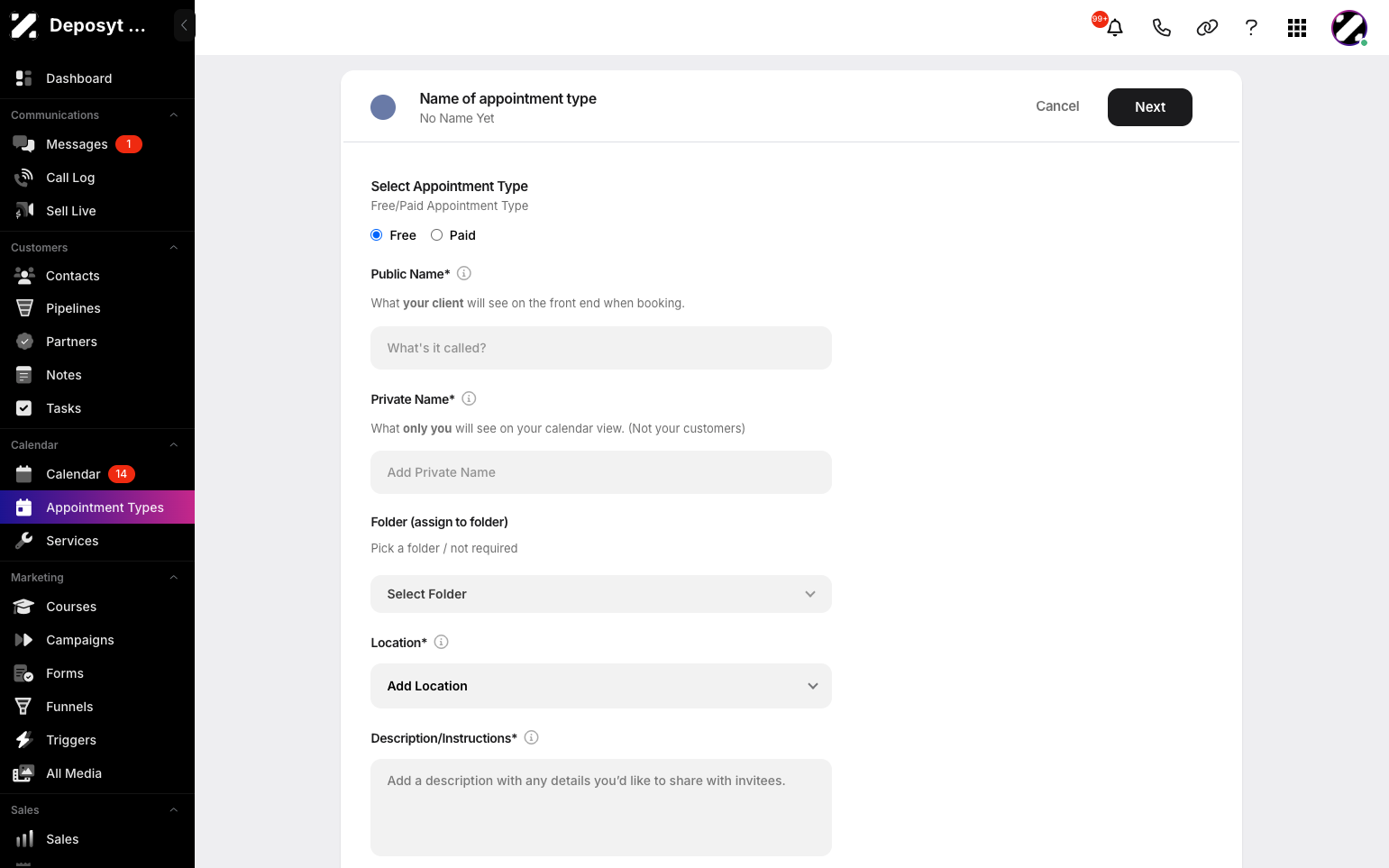The width and height of the screenshot is (1389, 868).
Task: Collapse the Marketing section
Action: coord(174,578)
